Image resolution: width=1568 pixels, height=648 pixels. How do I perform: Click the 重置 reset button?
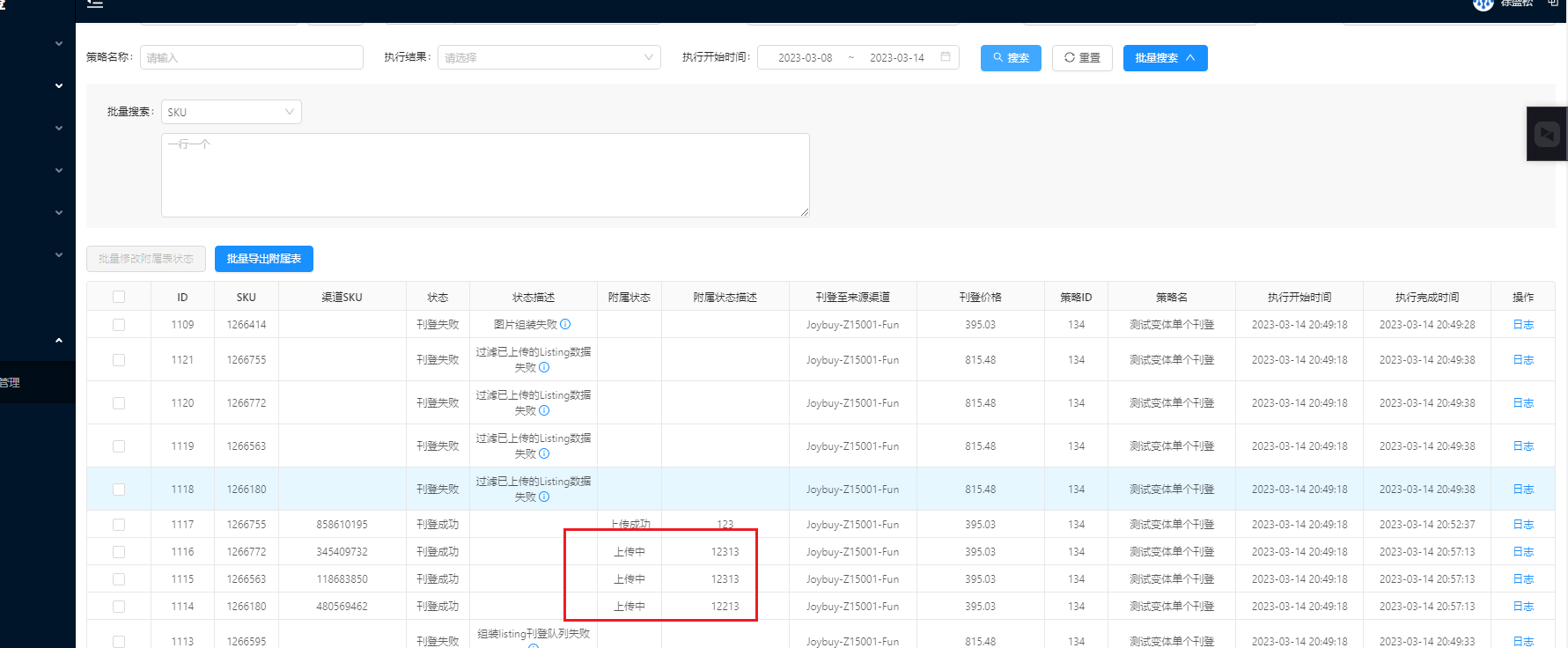[x=1082, y=58]
